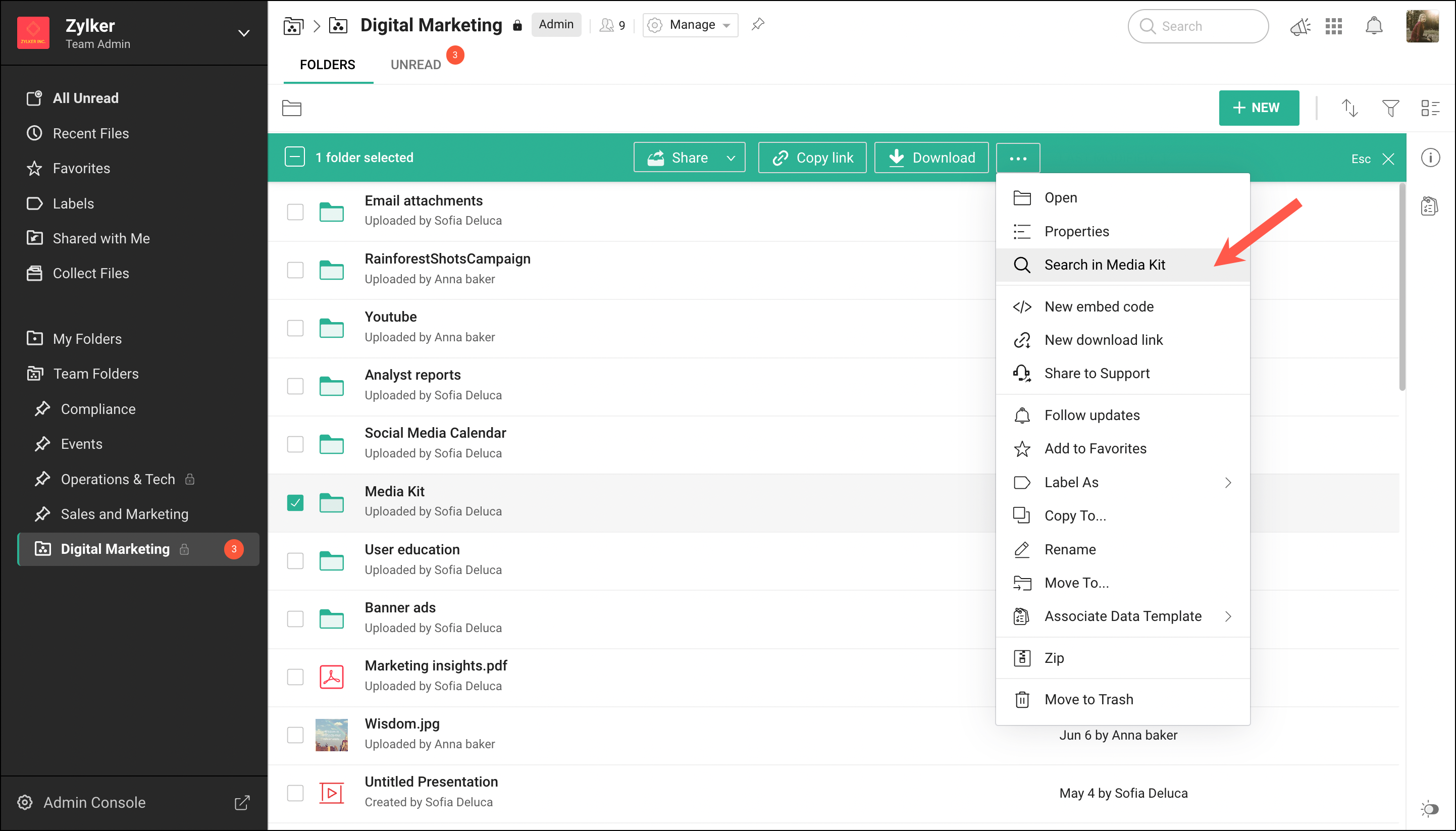Switch to the UNREAD tab

point(415,65)
